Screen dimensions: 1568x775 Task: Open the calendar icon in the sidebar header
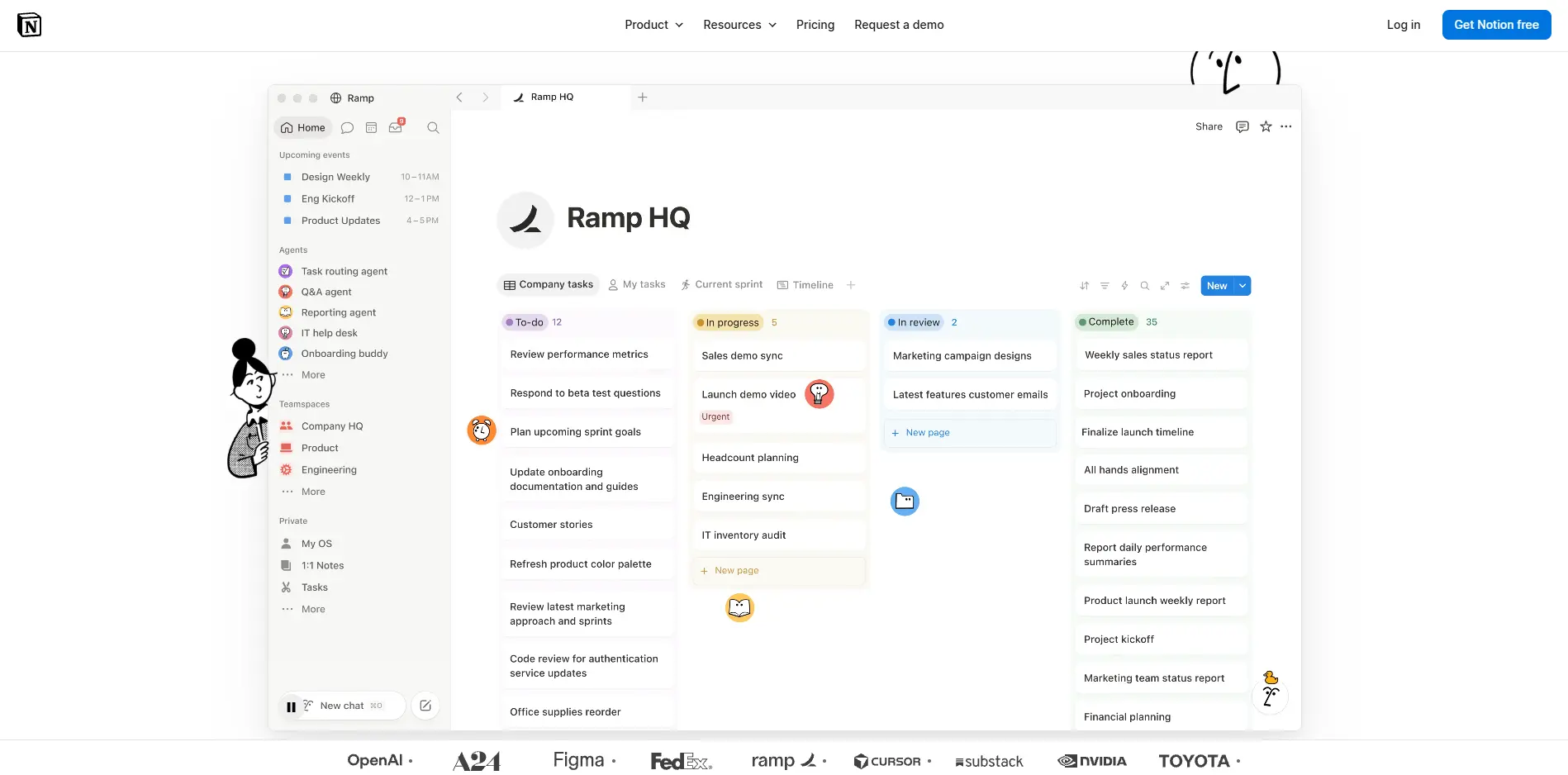pyautogui.click(x=372, y=128)
